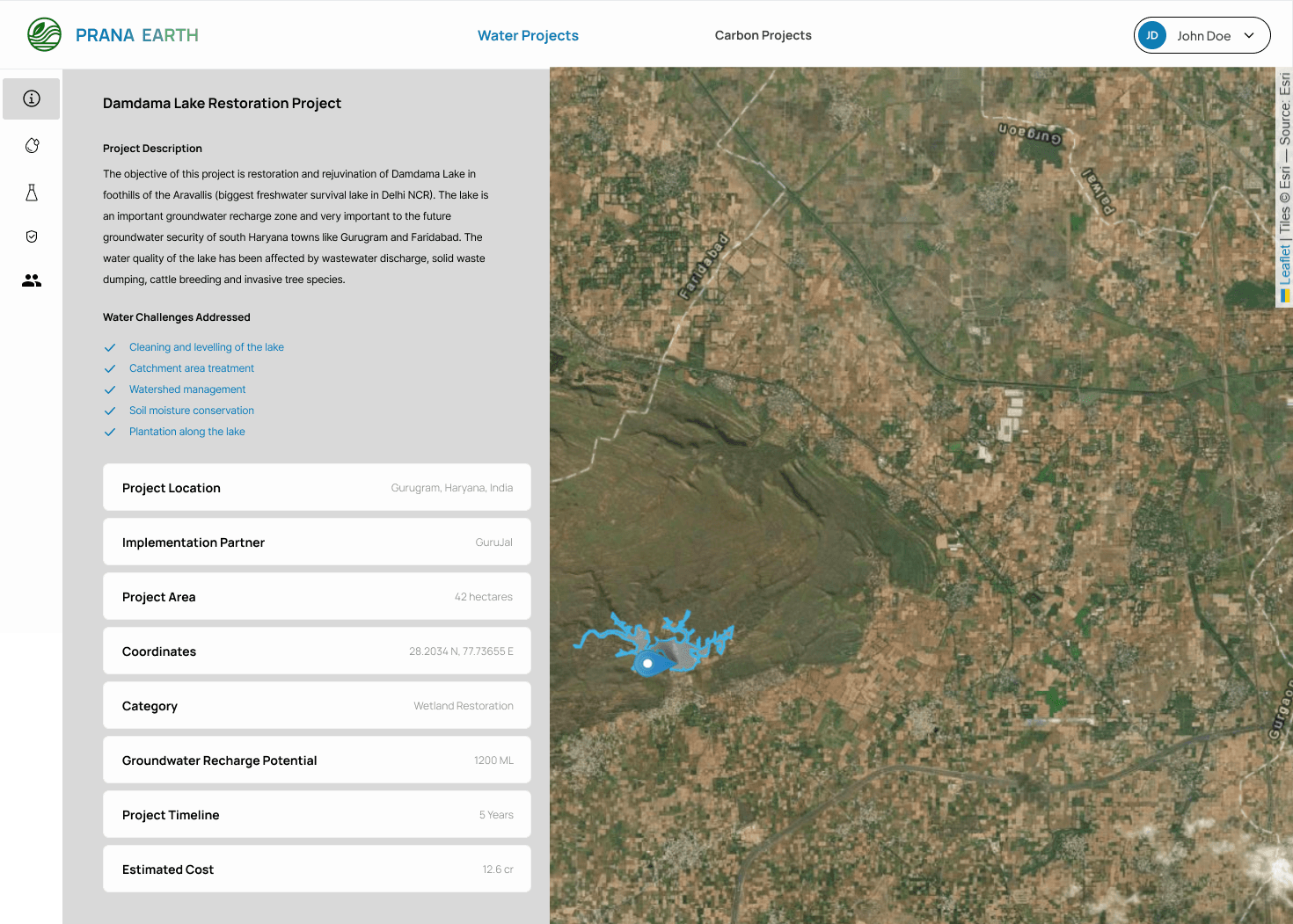Select the Project Timeline label
This screenshot has width=1293, height=924.
click(x=171, y=815)
